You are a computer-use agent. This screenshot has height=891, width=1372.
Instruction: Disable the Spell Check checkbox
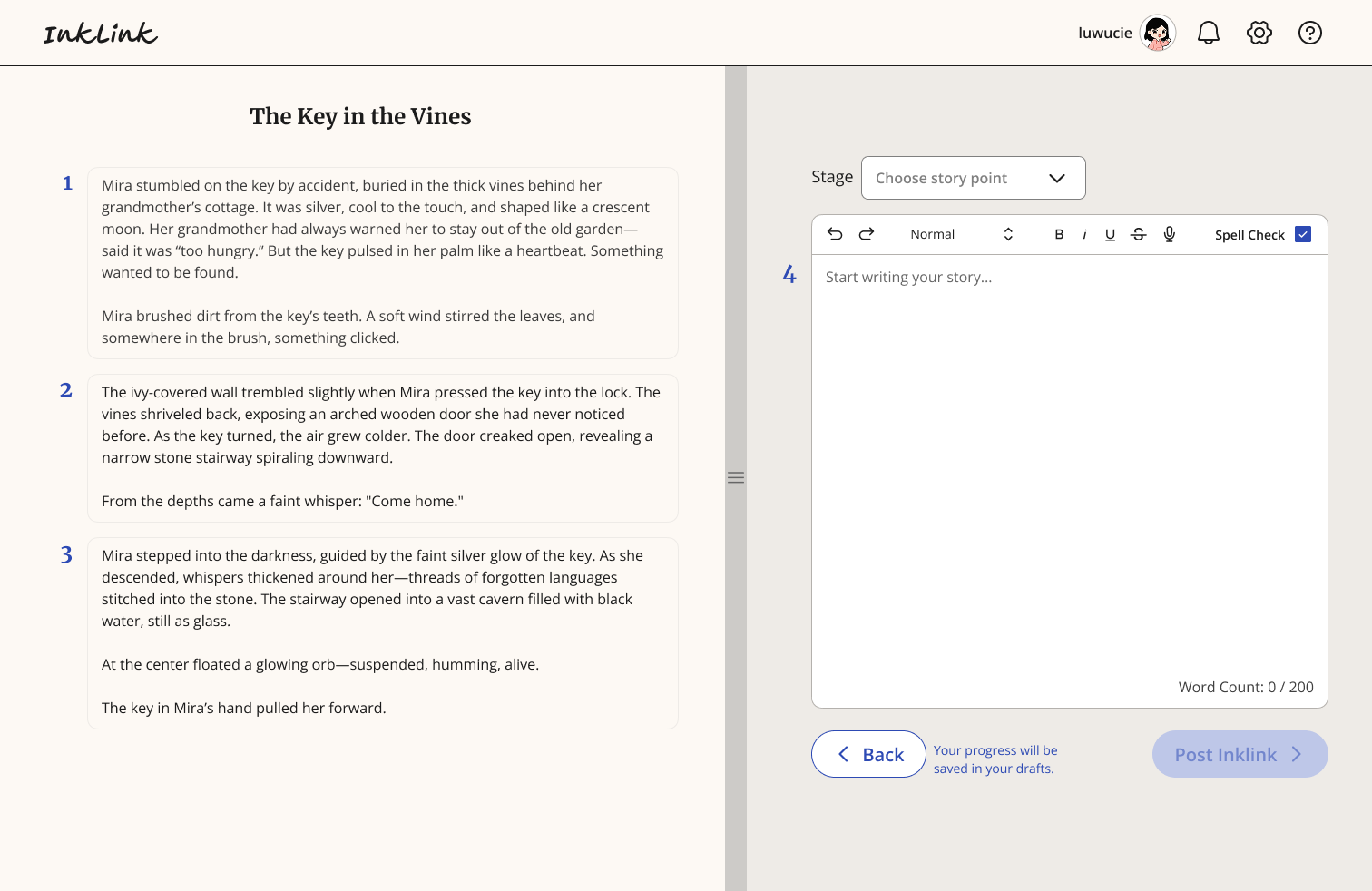click(x=1303, y=234)
